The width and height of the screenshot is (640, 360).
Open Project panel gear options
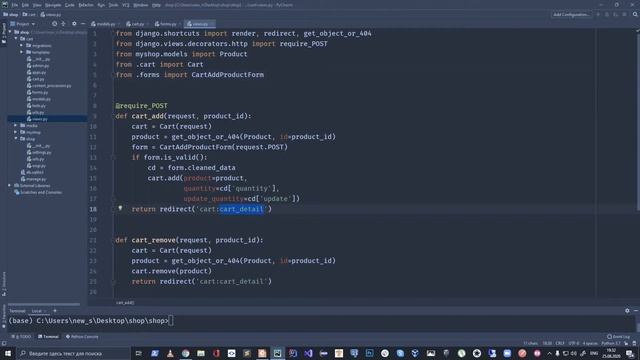(x=74, y=24)
